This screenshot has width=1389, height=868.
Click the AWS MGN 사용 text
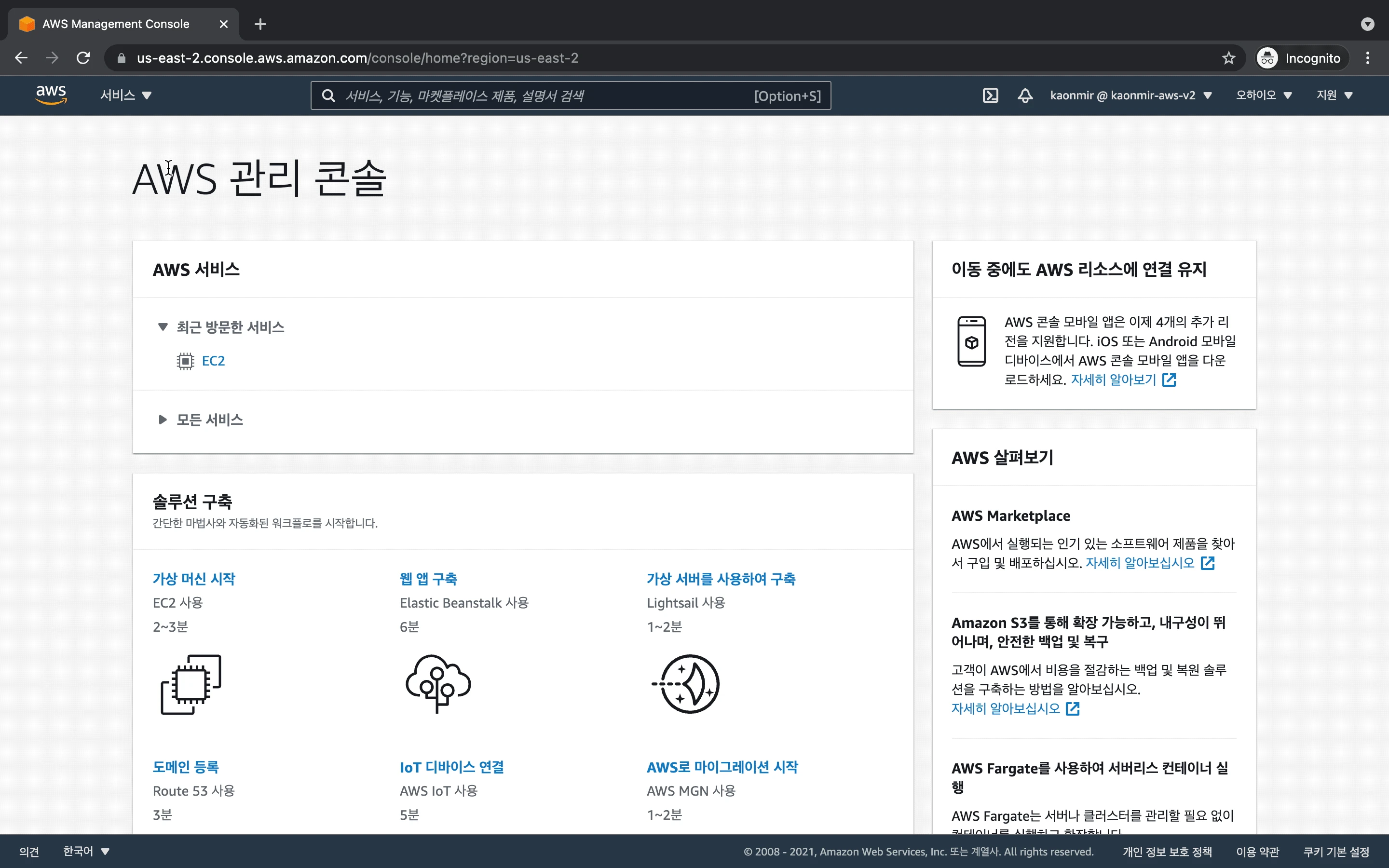click(691, 791)
